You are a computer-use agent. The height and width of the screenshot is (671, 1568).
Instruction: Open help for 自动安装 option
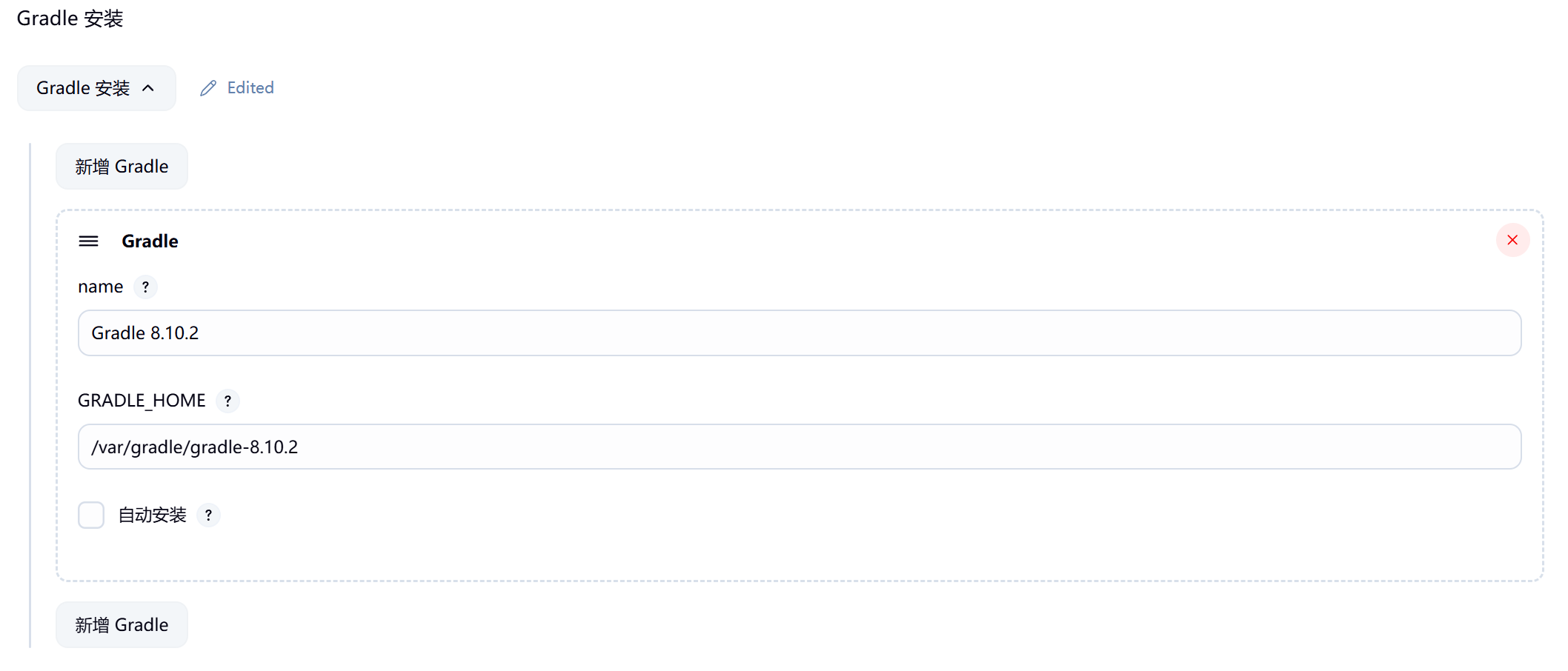click(x=208, y=515)
